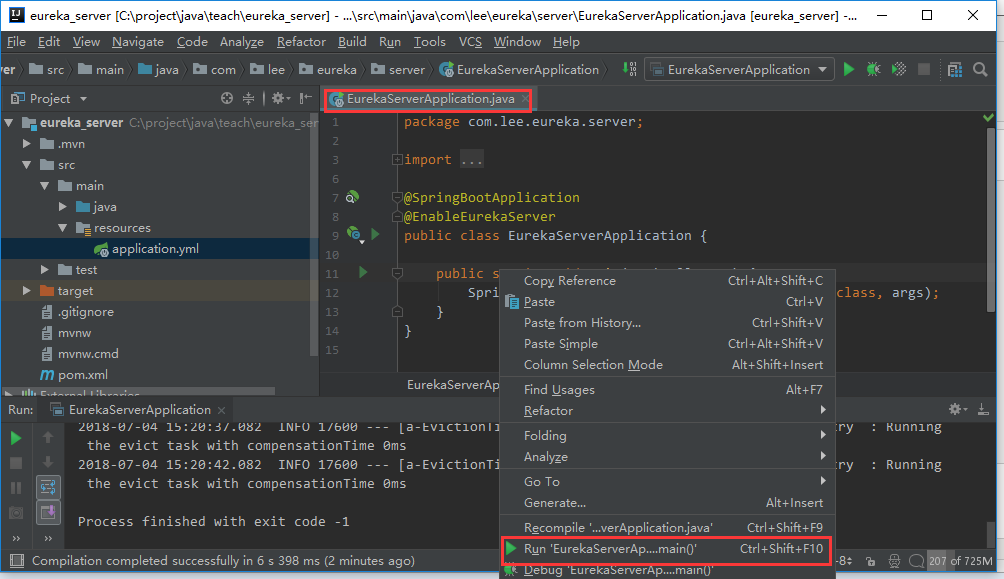
Task: Jump up the stack trace in the Run panel
Action: click(48, 437)
